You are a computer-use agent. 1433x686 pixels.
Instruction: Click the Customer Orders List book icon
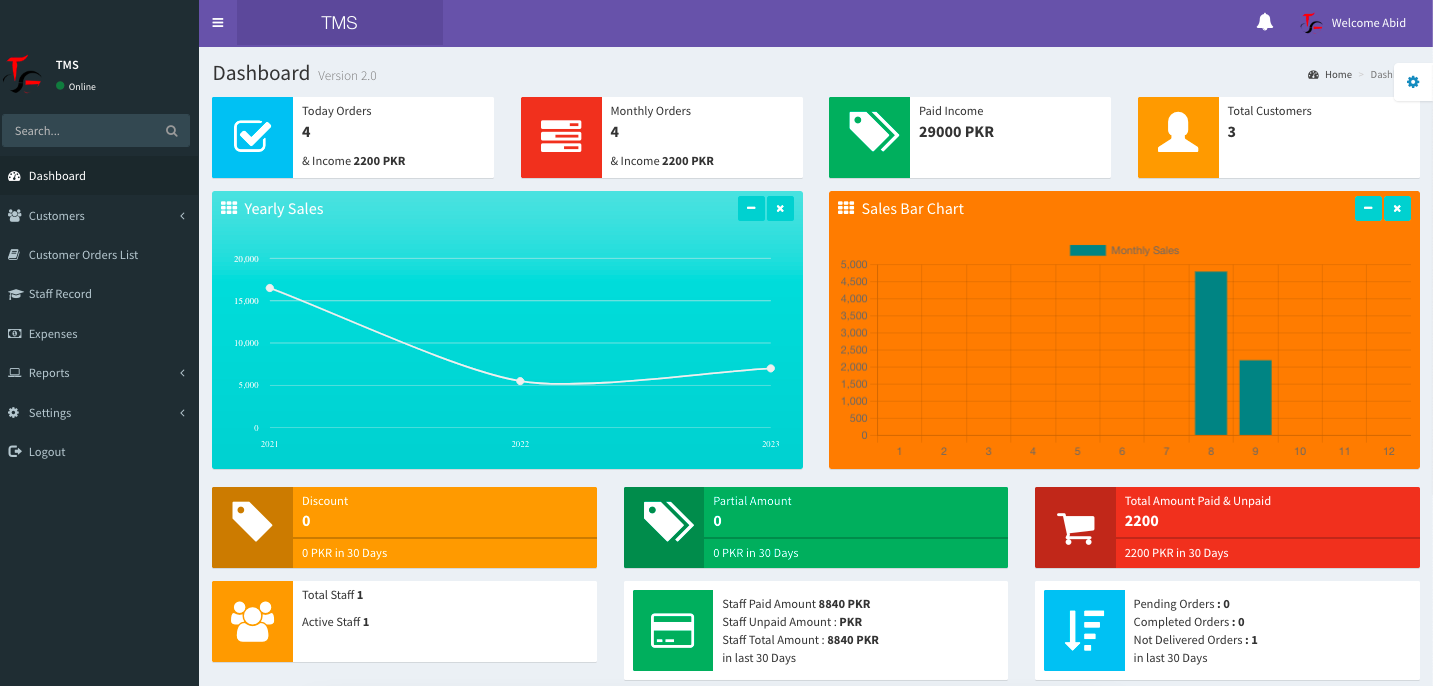[14, 255]
